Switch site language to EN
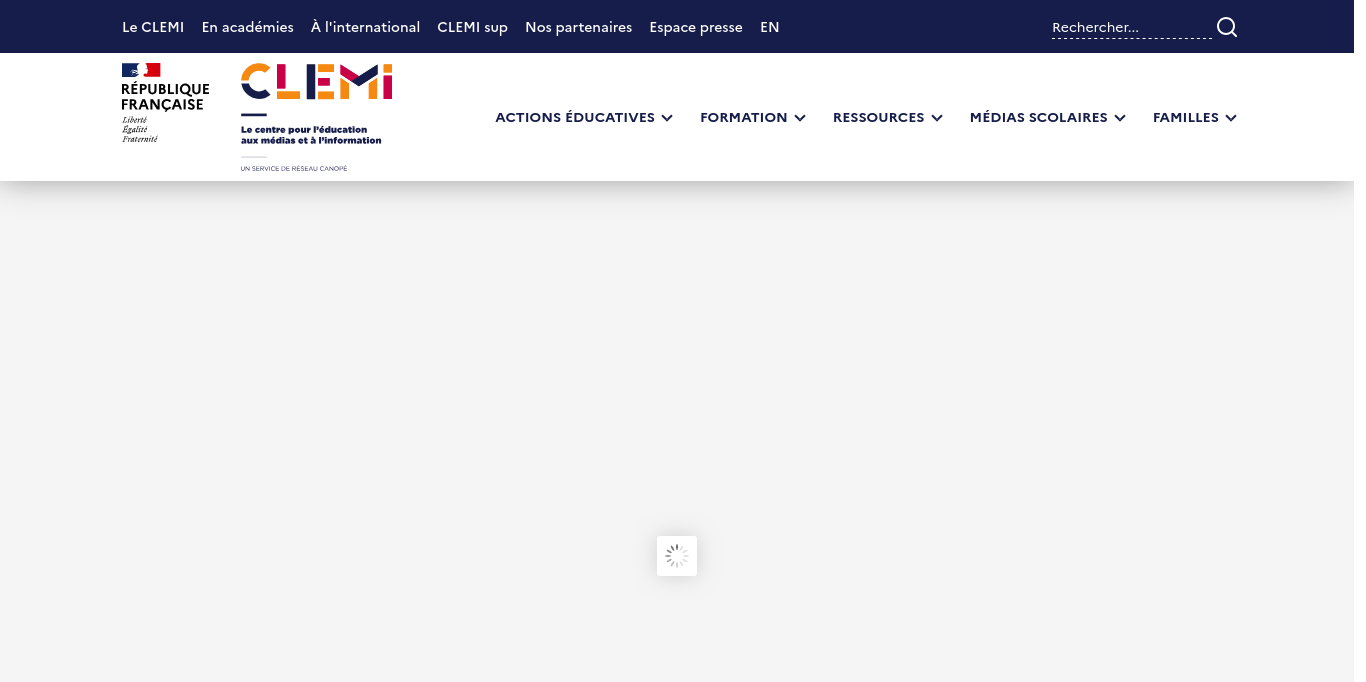Image resolution: width=1366 pixels, height=682 pixels. coord(770,27)
